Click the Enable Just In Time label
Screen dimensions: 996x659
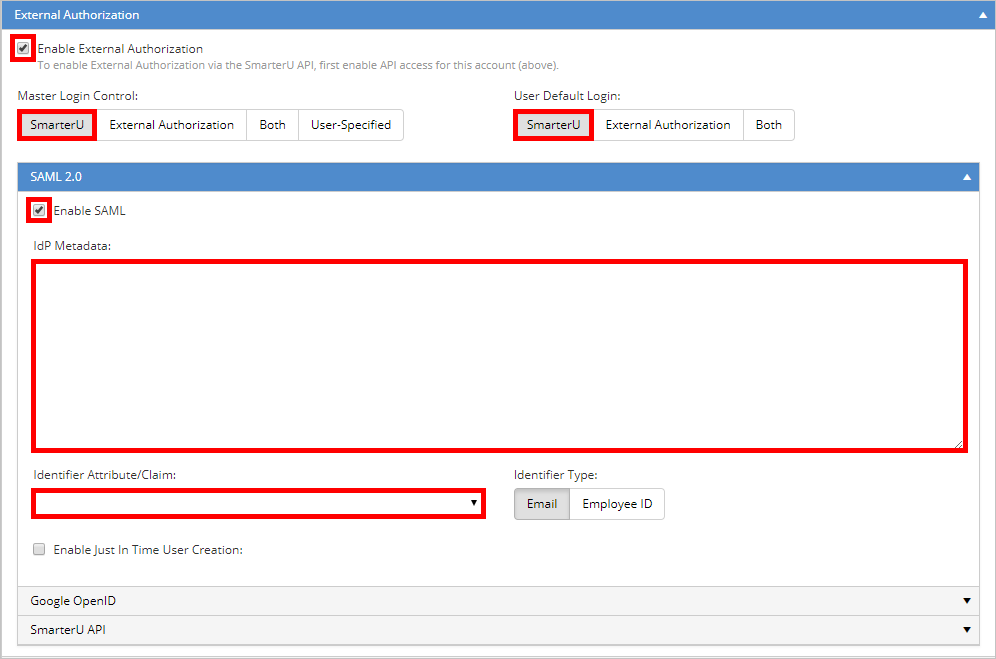(148, 550)
